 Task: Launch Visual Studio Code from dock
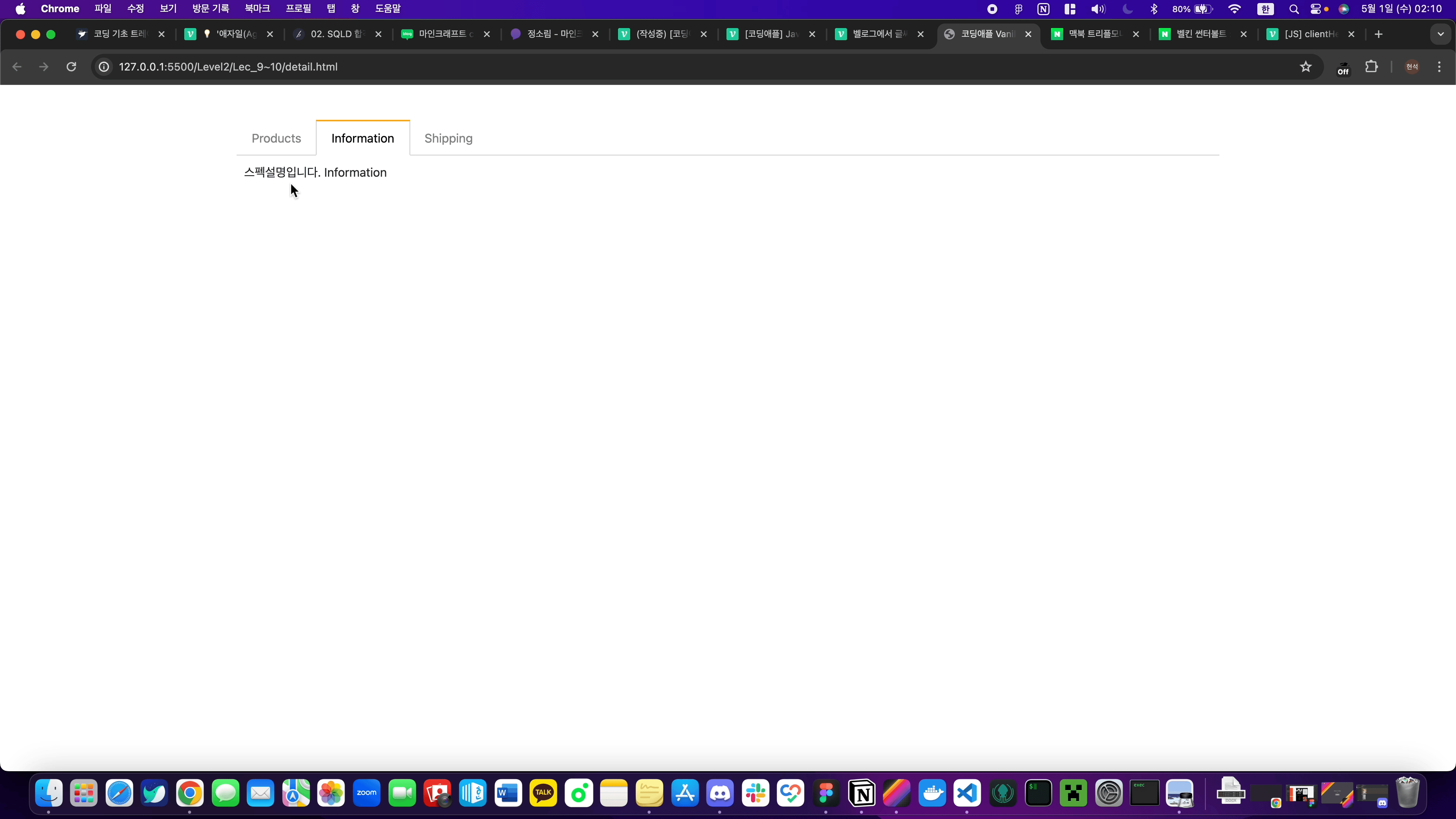(967, 793)
